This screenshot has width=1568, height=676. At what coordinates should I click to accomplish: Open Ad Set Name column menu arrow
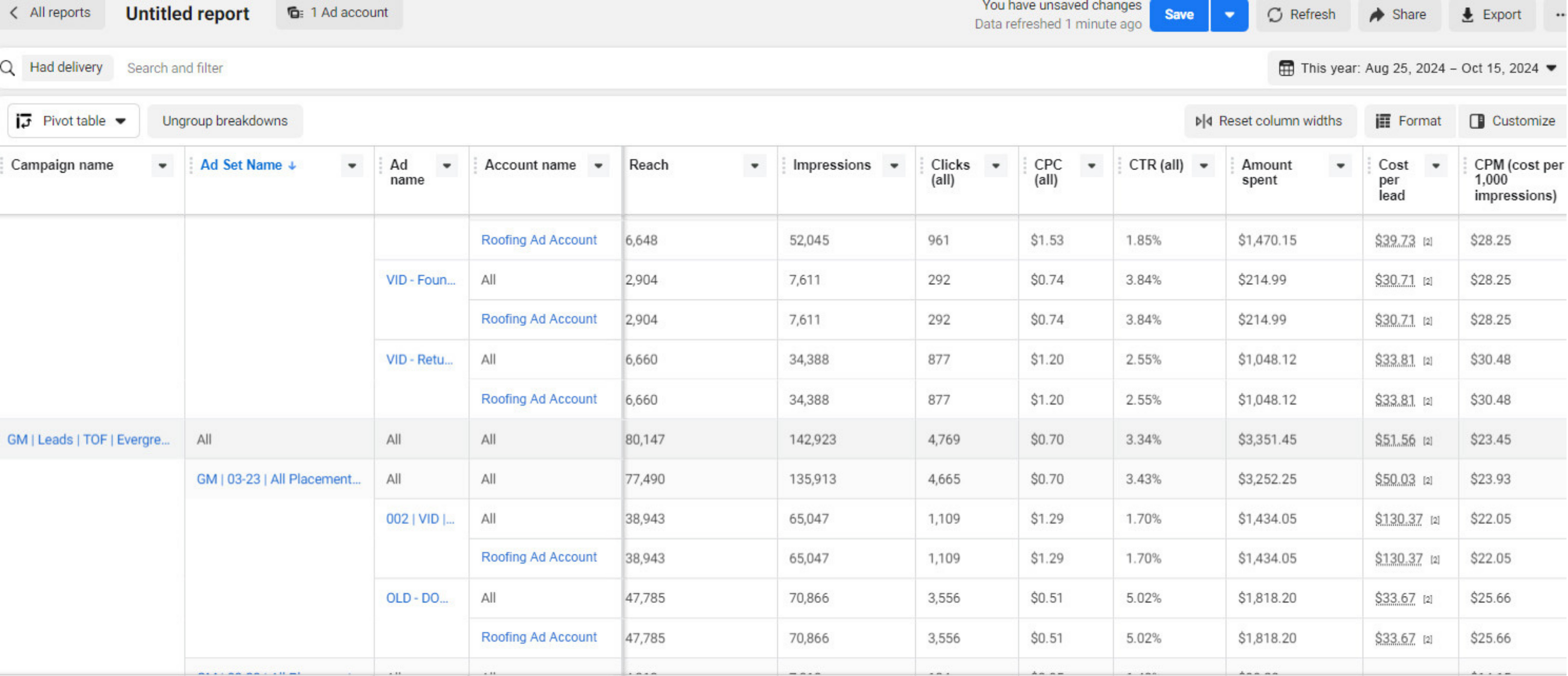(351, 165)
